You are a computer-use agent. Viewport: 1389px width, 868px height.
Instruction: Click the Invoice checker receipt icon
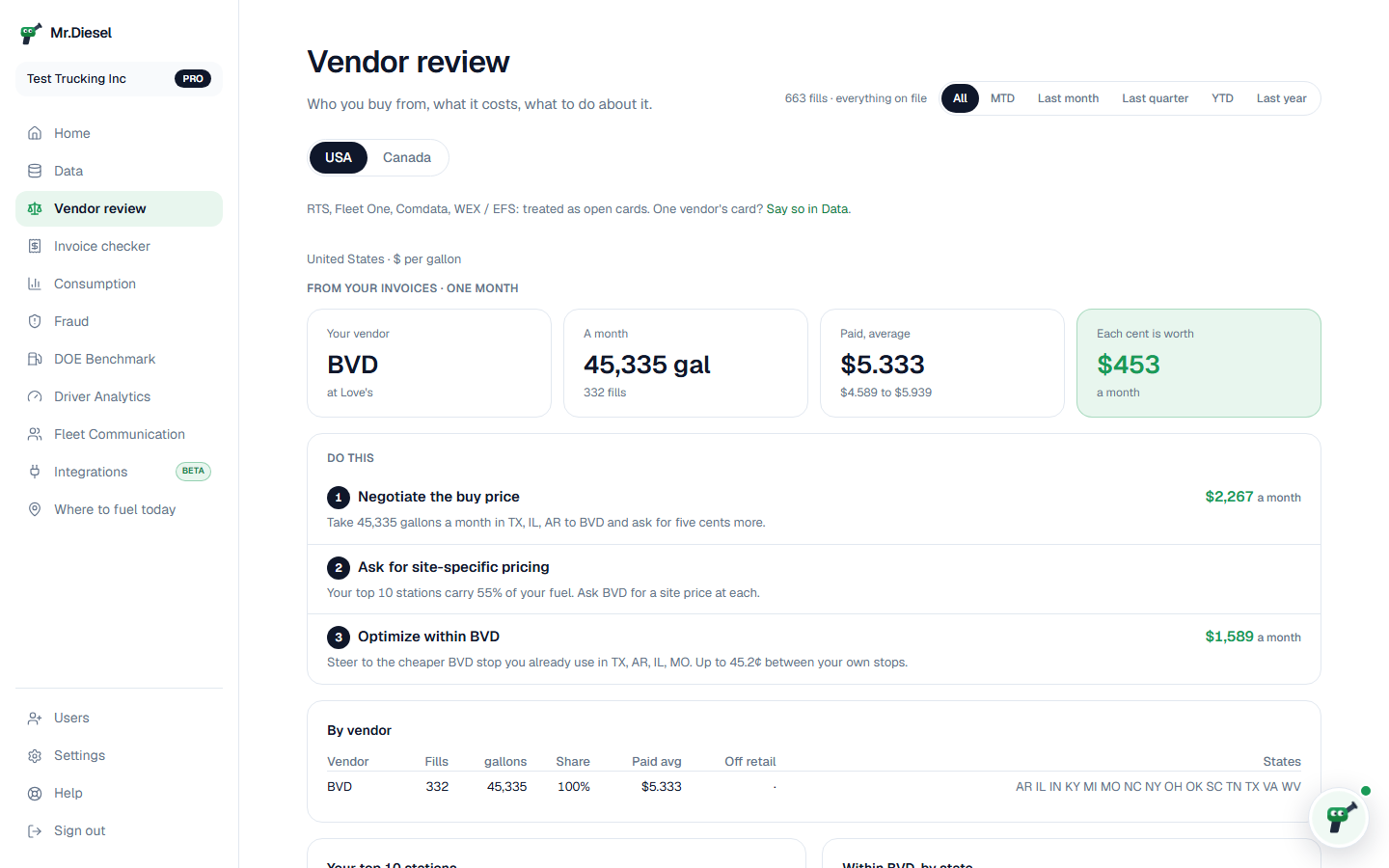[x=35, y=246]
